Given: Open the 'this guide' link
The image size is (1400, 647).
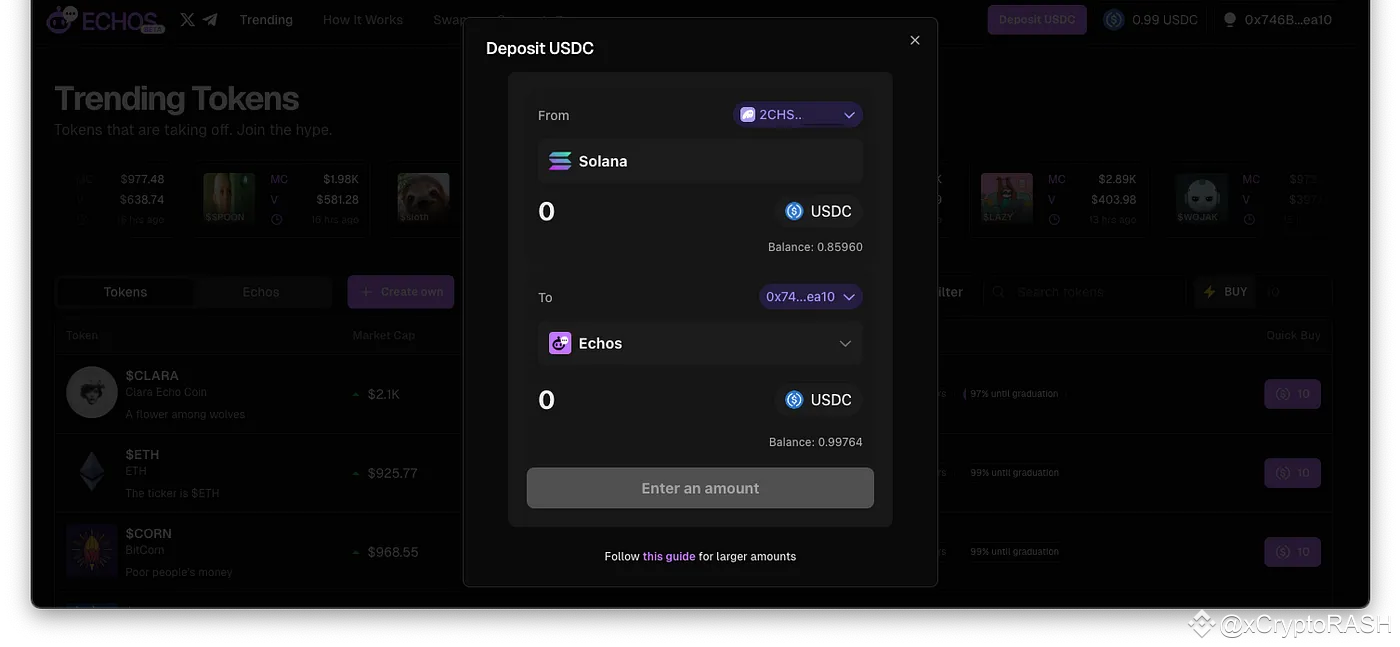Looking at the screenshot, I should click(x=668, y=557).
